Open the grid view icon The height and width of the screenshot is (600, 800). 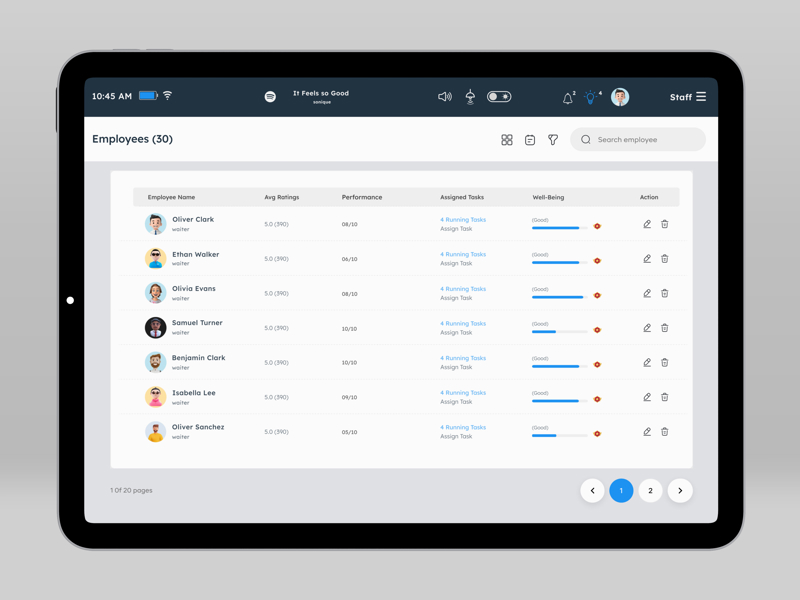pos(507,140)
